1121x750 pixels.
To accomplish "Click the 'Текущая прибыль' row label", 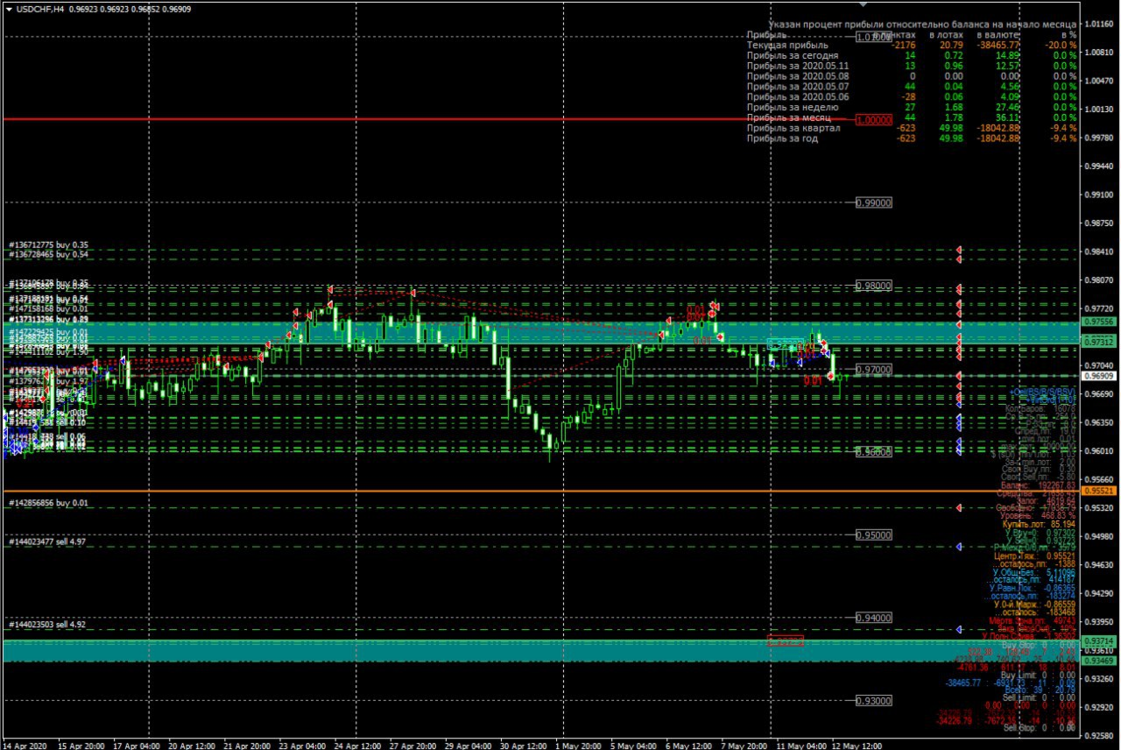I will pos(787,45).
